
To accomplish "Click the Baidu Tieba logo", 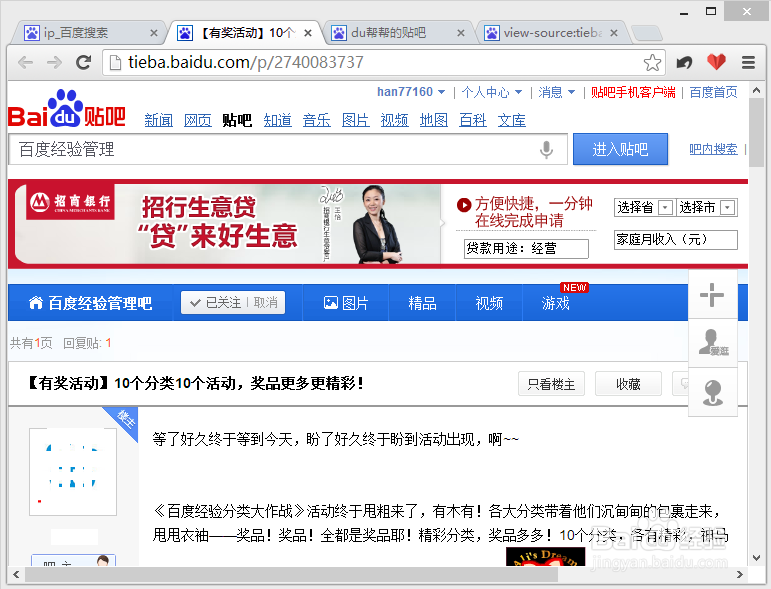I will 67,109.
